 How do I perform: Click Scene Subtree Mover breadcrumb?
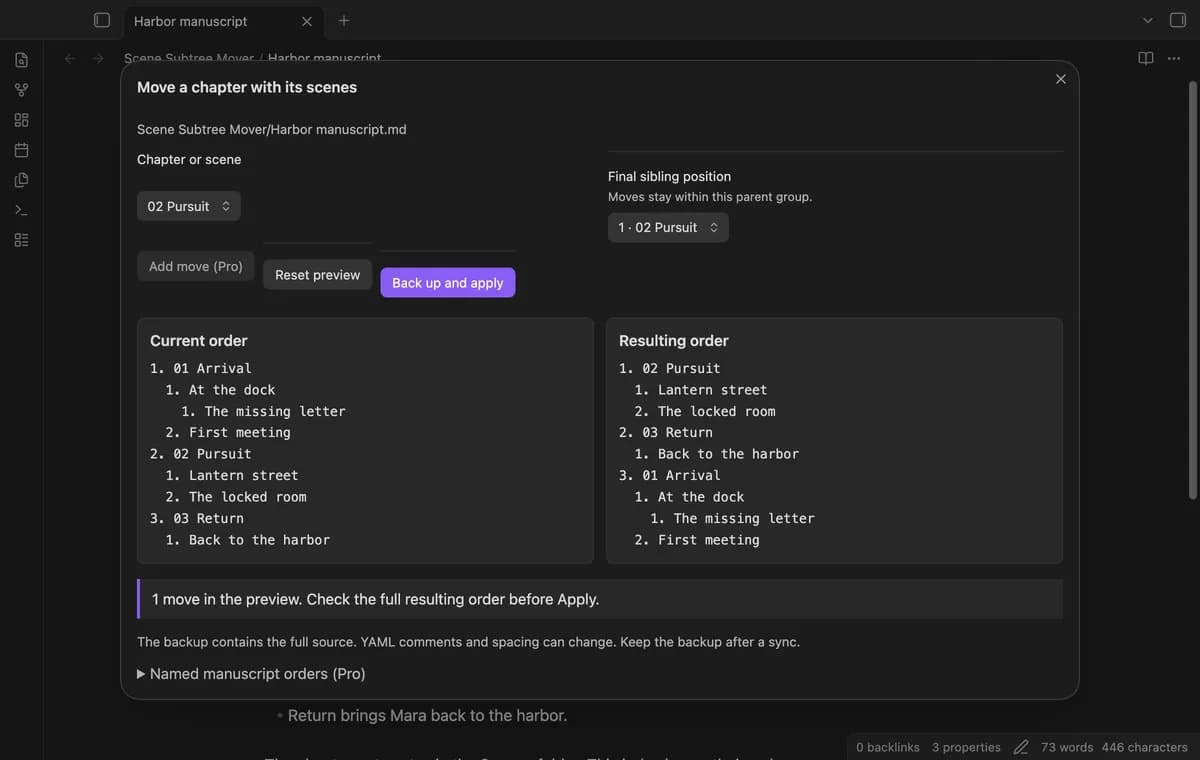(189, 59)
